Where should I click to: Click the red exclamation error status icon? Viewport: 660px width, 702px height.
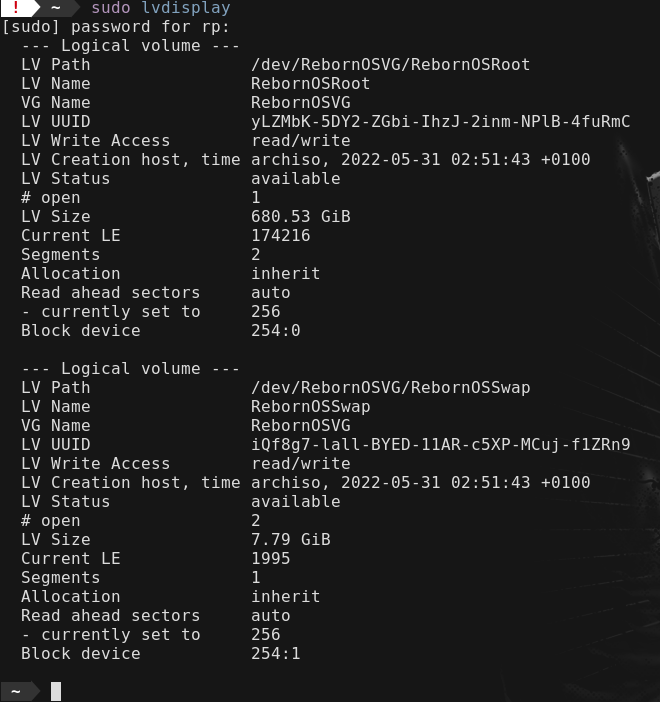tap(16, 7)
